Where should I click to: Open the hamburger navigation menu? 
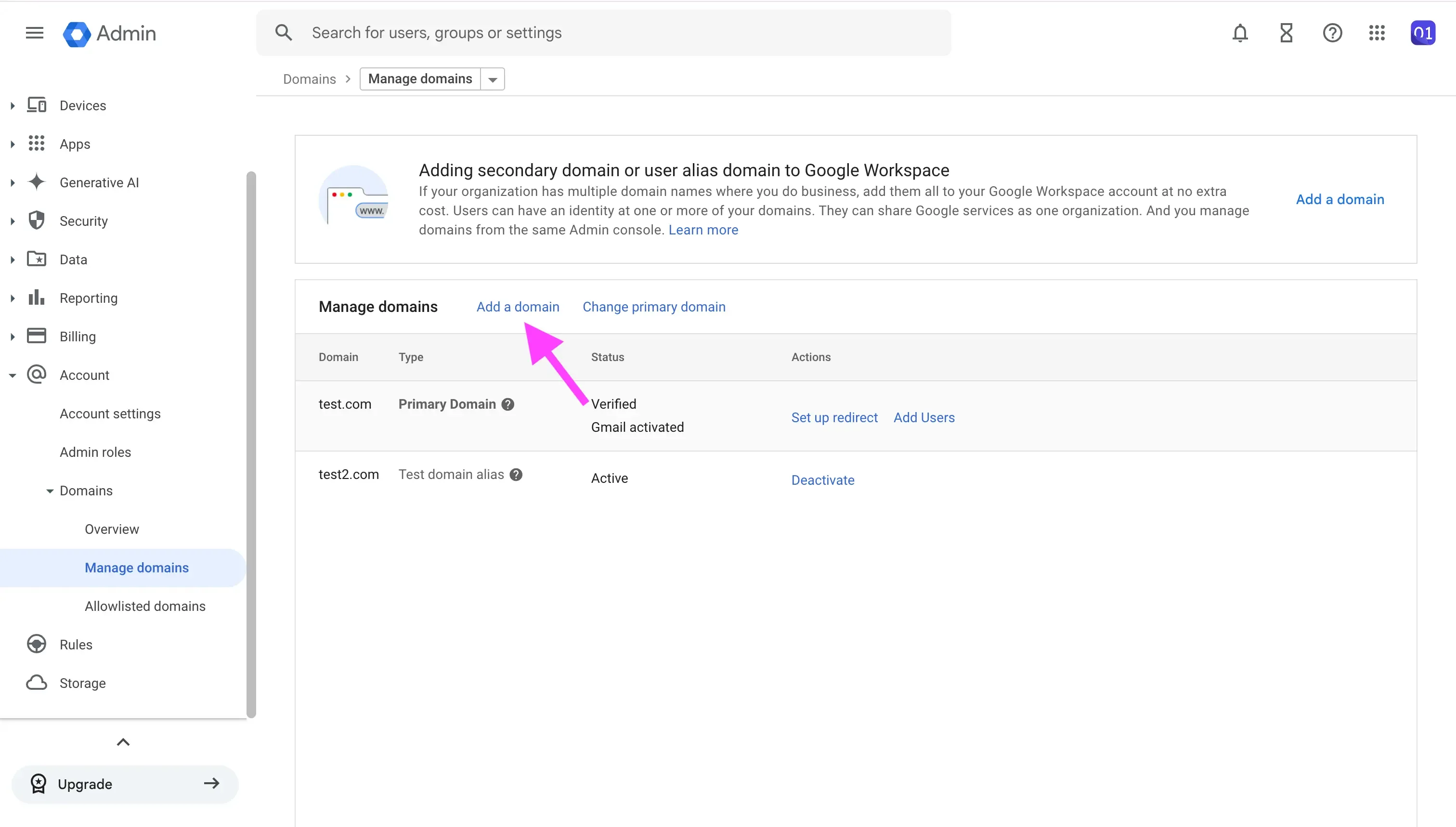pos(34,32)
